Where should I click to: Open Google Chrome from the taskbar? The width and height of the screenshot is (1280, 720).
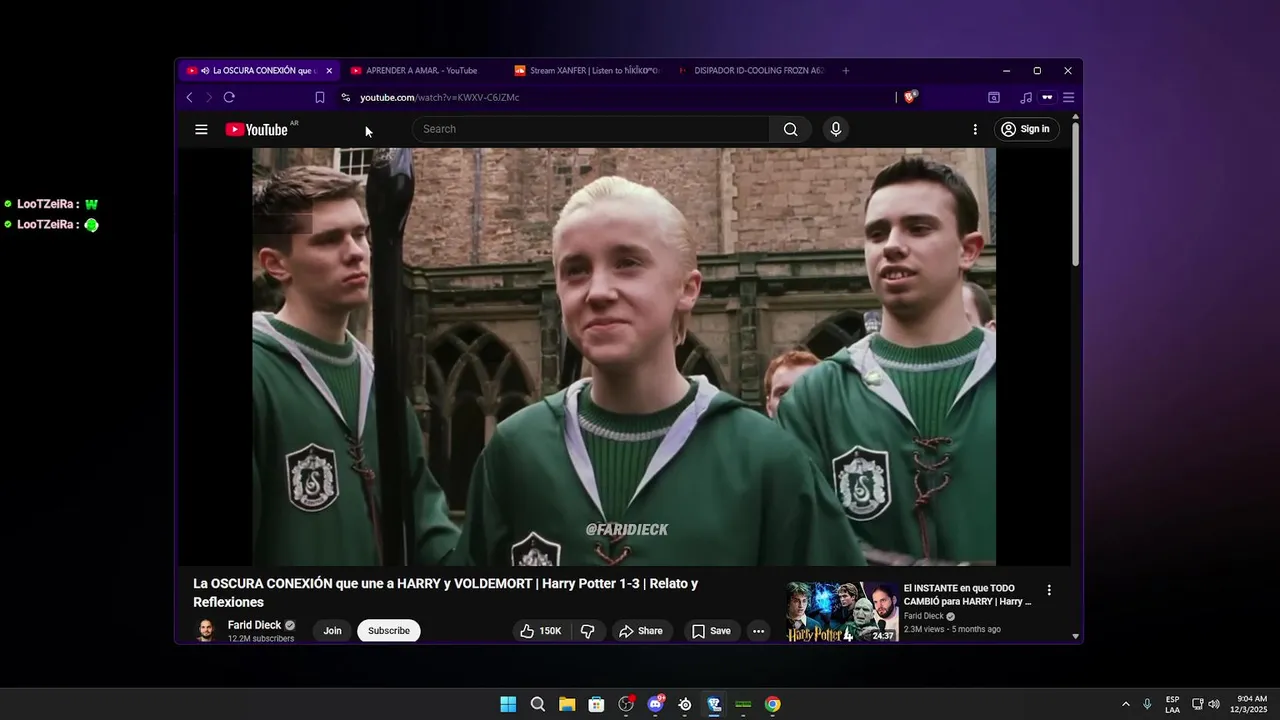[773, 704]
